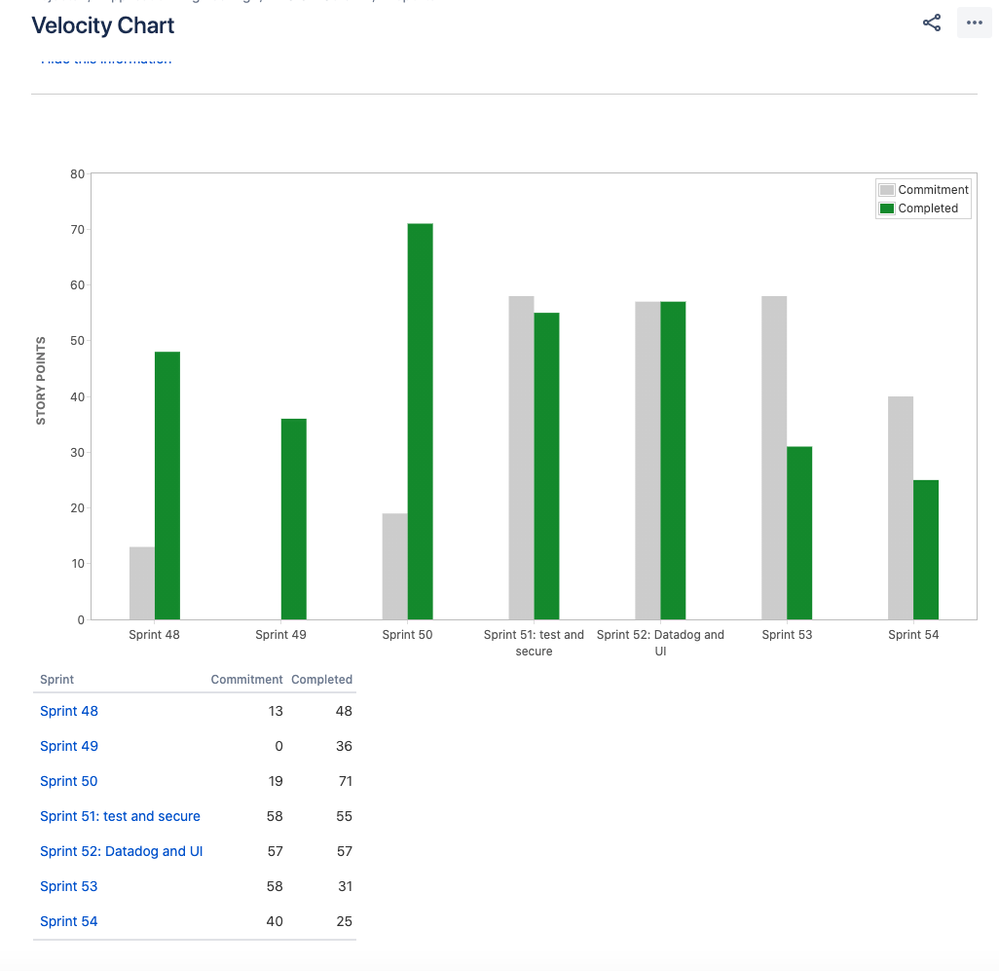Open the Sprint 49 link in table
The image size is (999, 971).
click(69, 746)
